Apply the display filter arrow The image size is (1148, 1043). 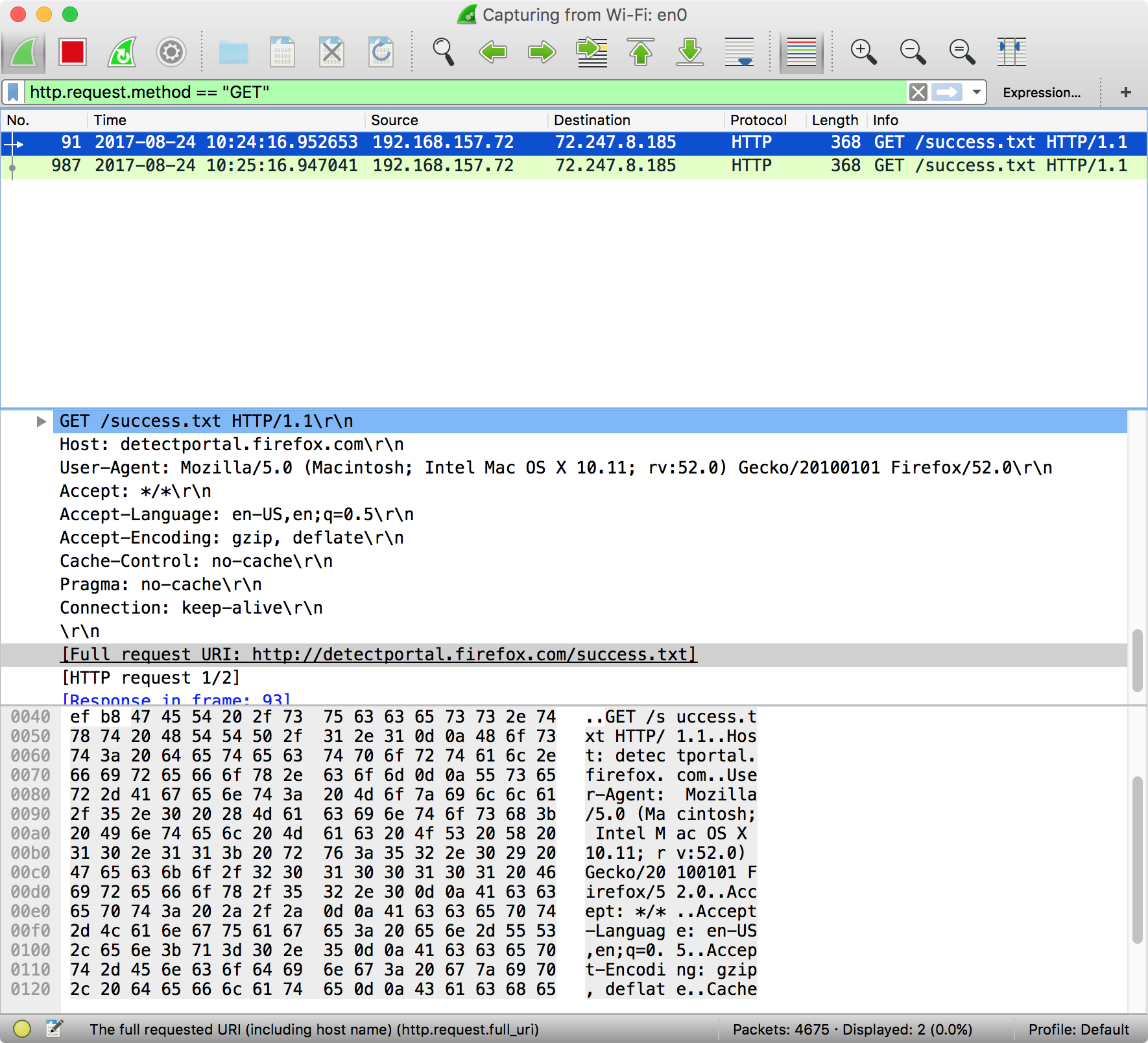point(948,92)
